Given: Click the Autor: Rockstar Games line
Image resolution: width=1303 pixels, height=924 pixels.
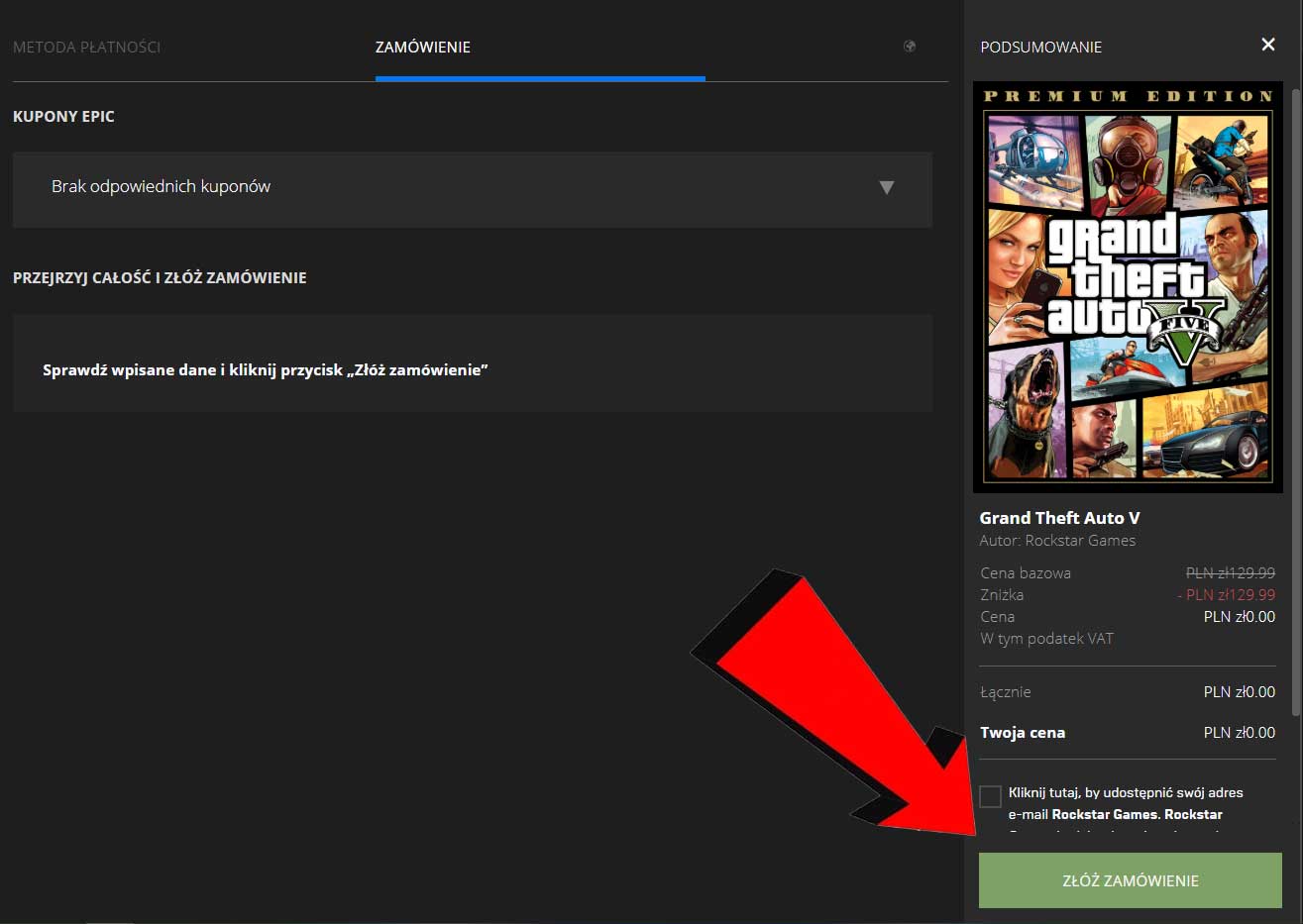Looking at the screenshot, I should pyautogui.click(x=1057, y=541).
